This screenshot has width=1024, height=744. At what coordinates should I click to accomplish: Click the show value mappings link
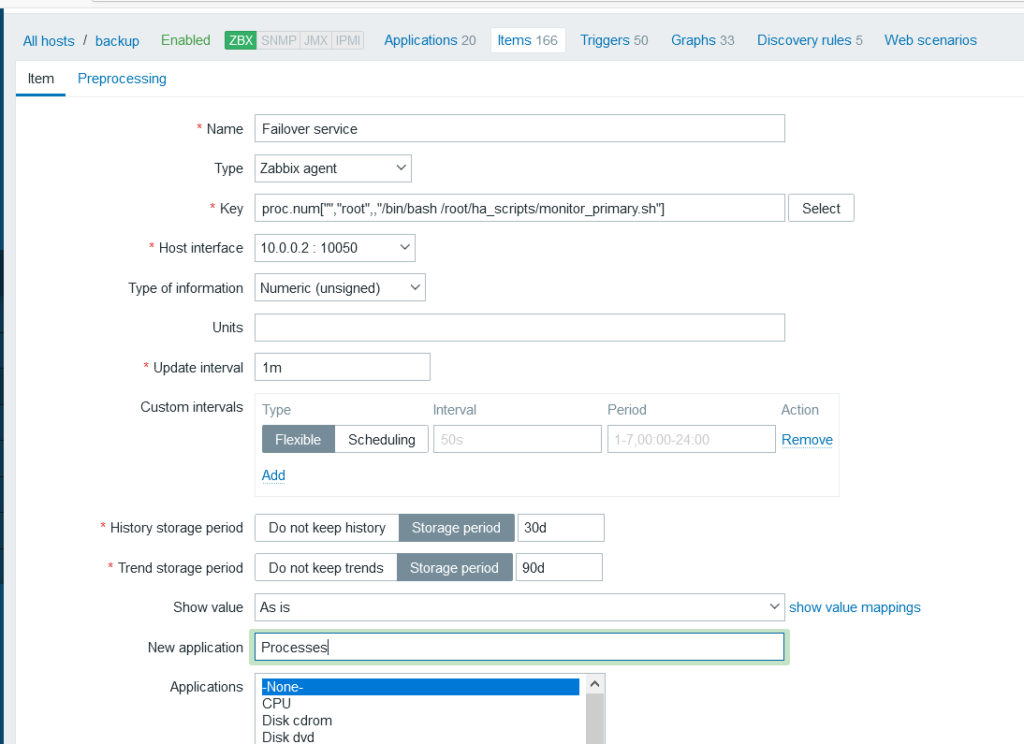pyautogui.click(x=855, y=607)
